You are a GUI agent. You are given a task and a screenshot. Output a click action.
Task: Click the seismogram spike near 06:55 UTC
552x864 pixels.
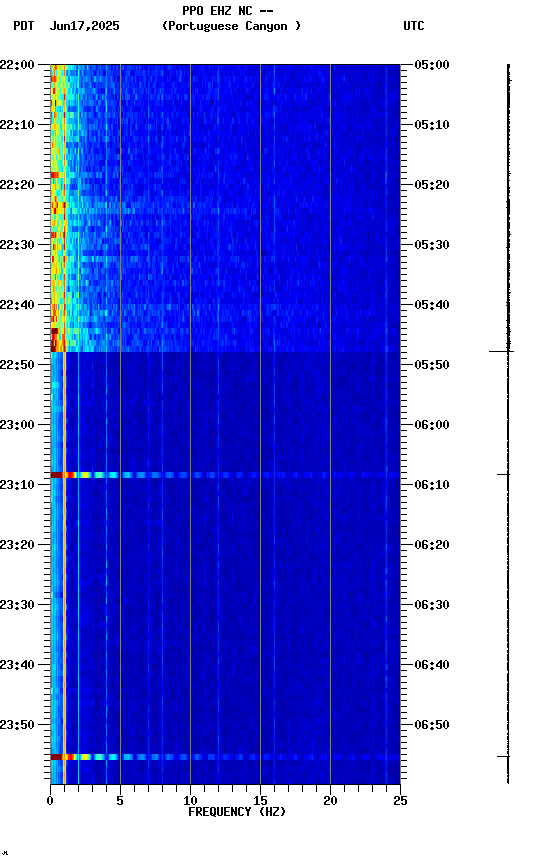504,757
